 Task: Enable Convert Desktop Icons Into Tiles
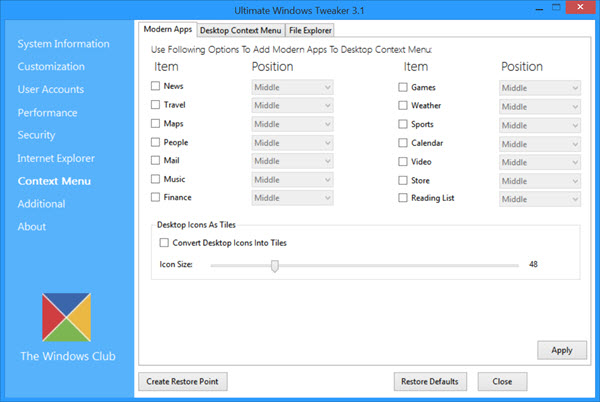click(164, 243)
